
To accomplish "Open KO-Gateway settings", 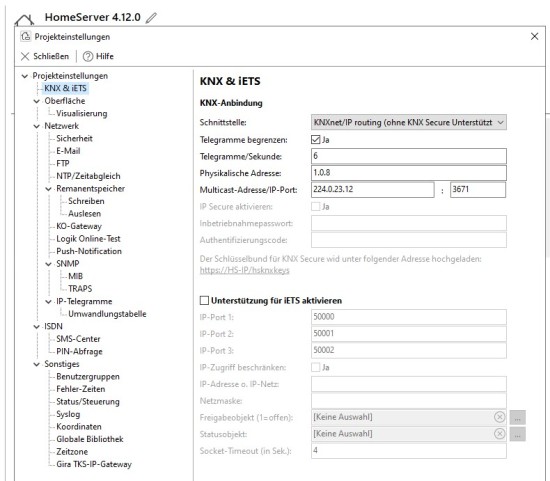I will pos(79,226).
